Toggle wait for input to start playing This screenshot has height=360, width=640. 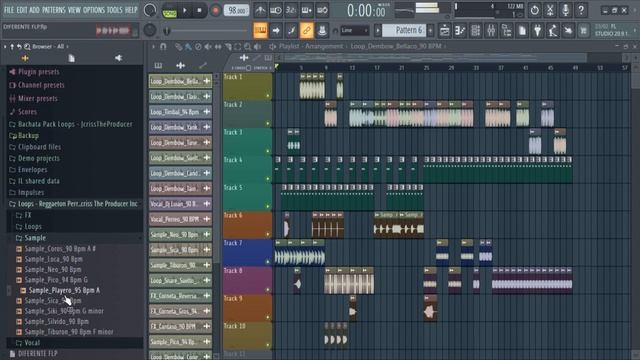(276, 10)
